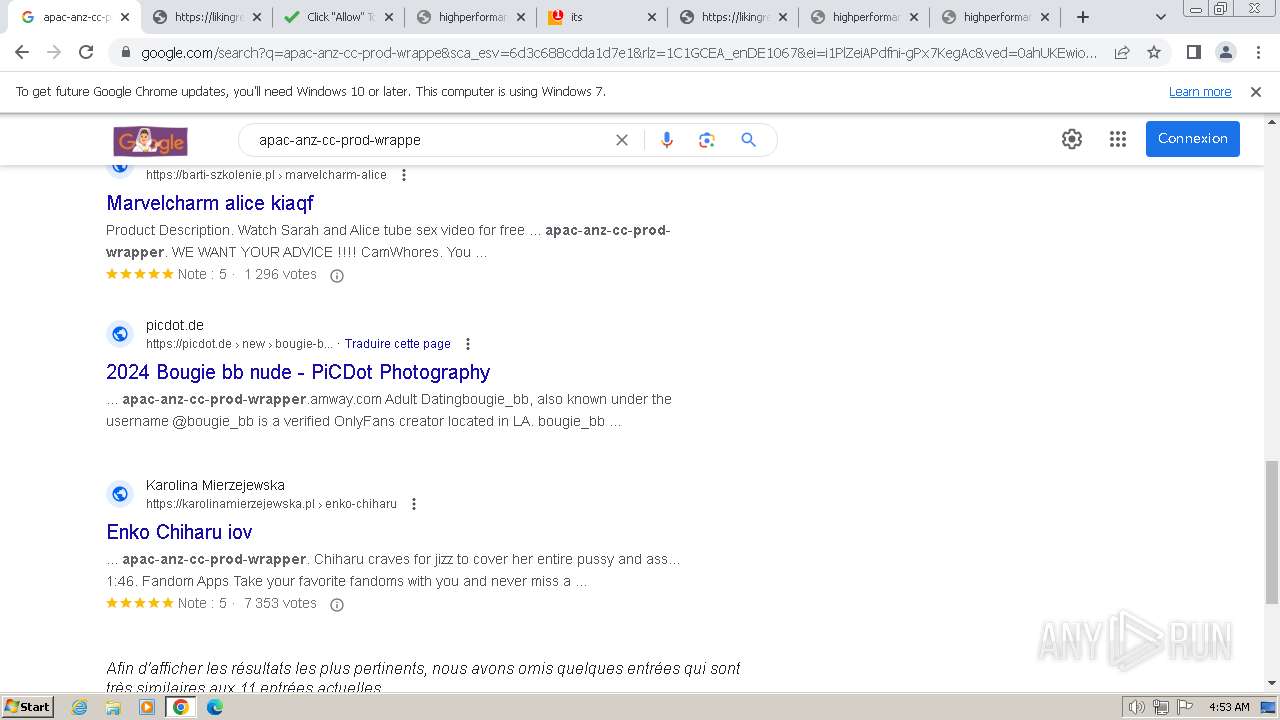
Task: Click the taskbar clock 4:53 AM
Action: [1229, 707]
